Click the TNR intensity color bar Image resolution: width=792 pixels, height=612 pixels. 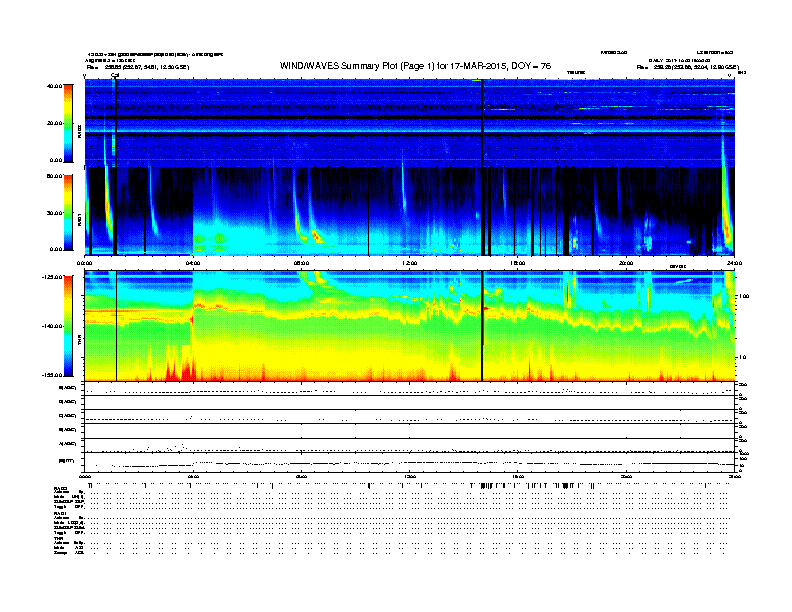click(68, 326)
